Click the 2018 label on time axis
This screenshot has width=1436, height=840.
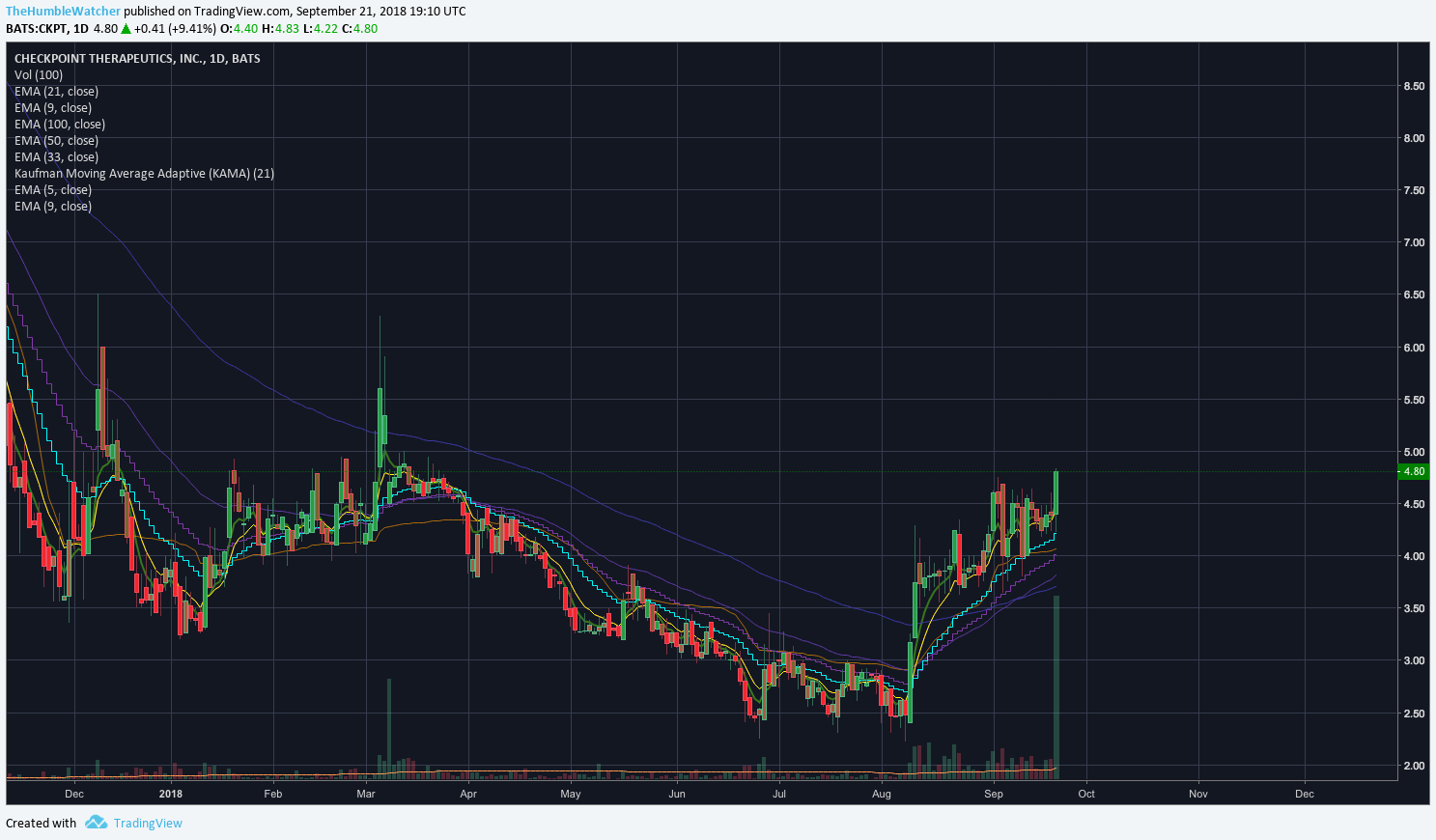171,794
